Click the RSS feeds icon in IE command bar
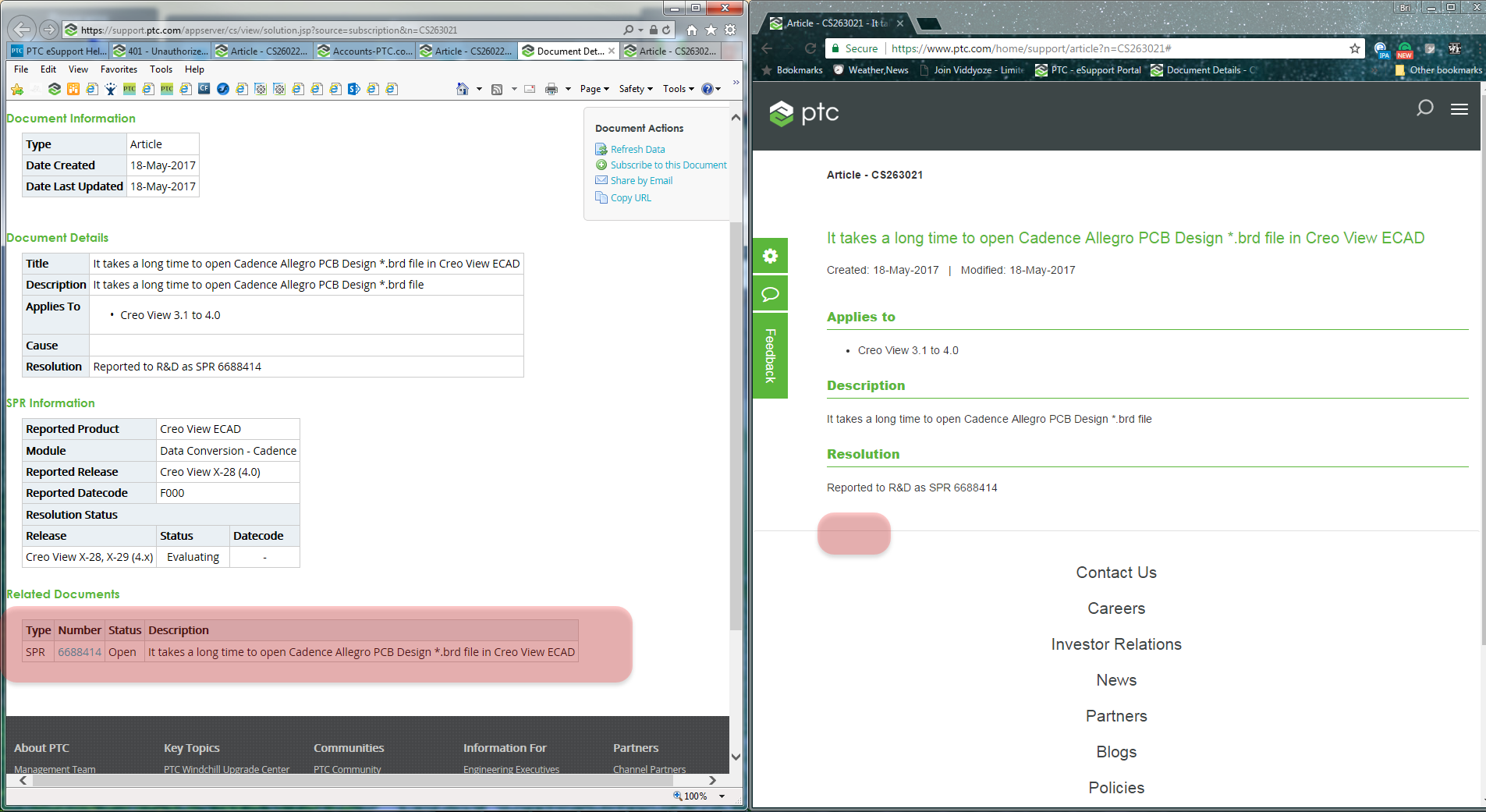Screen dimensions: 1486x812 [497, 89]
